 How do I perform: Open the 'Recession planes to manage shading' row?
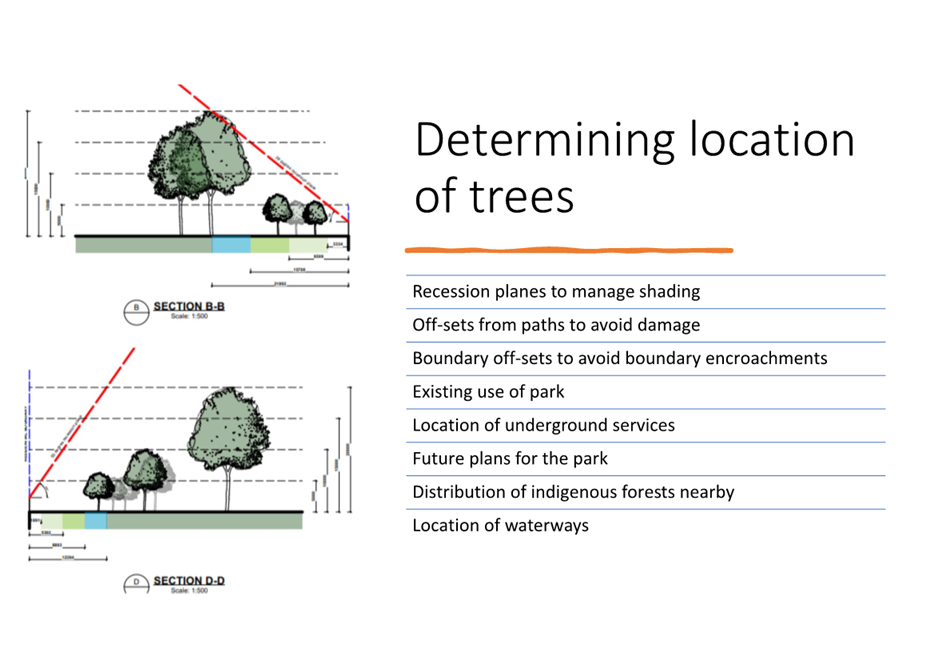(556, 291)
